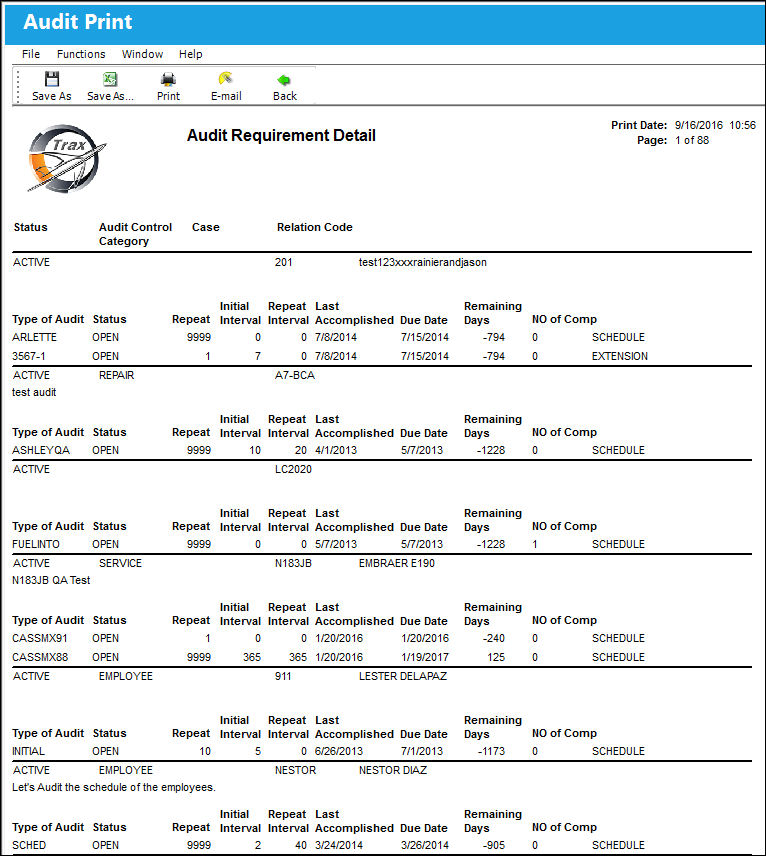Click the Audit Control Category column header

coord(135,234)
